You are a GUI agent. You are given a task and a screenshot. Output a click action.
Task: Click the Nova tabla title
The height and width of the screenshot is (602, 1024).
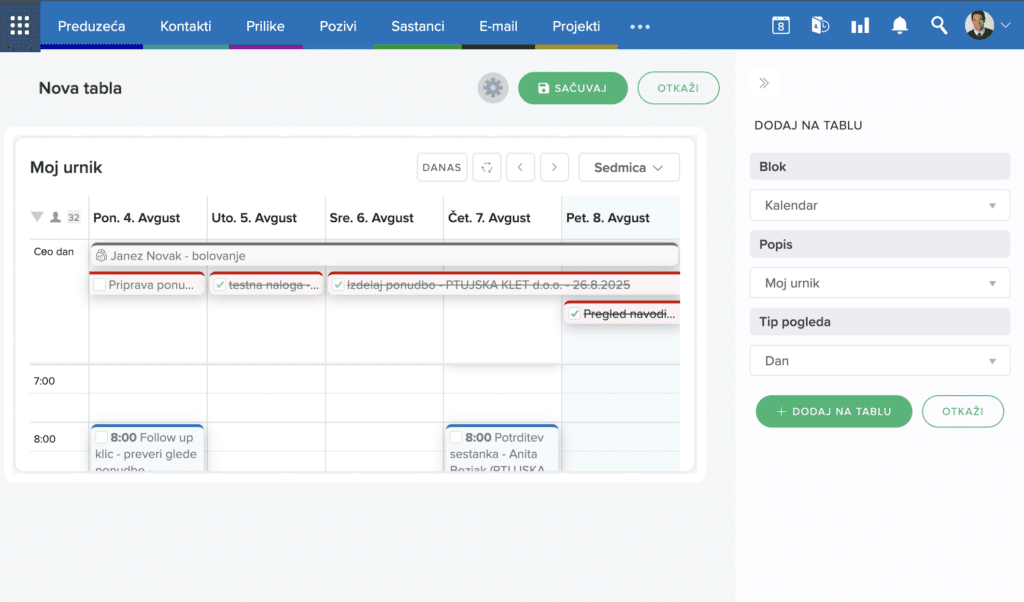[80, 88]
